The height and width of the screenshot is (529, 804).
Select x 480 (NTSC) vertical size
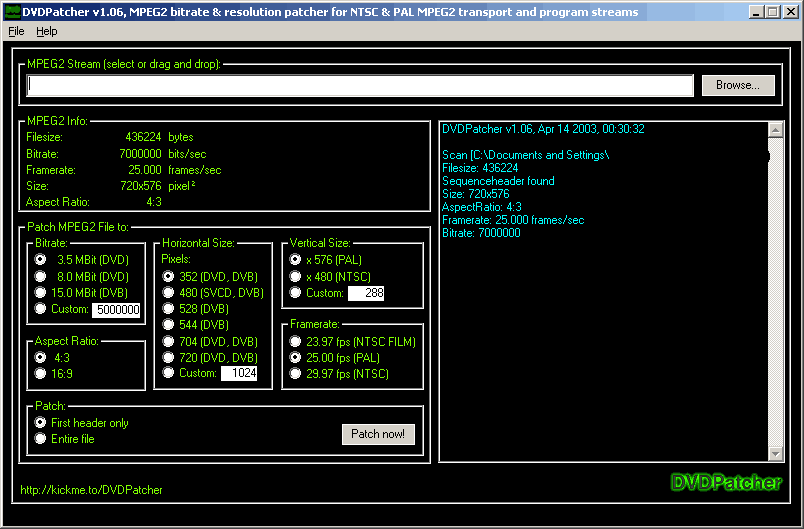295,277
